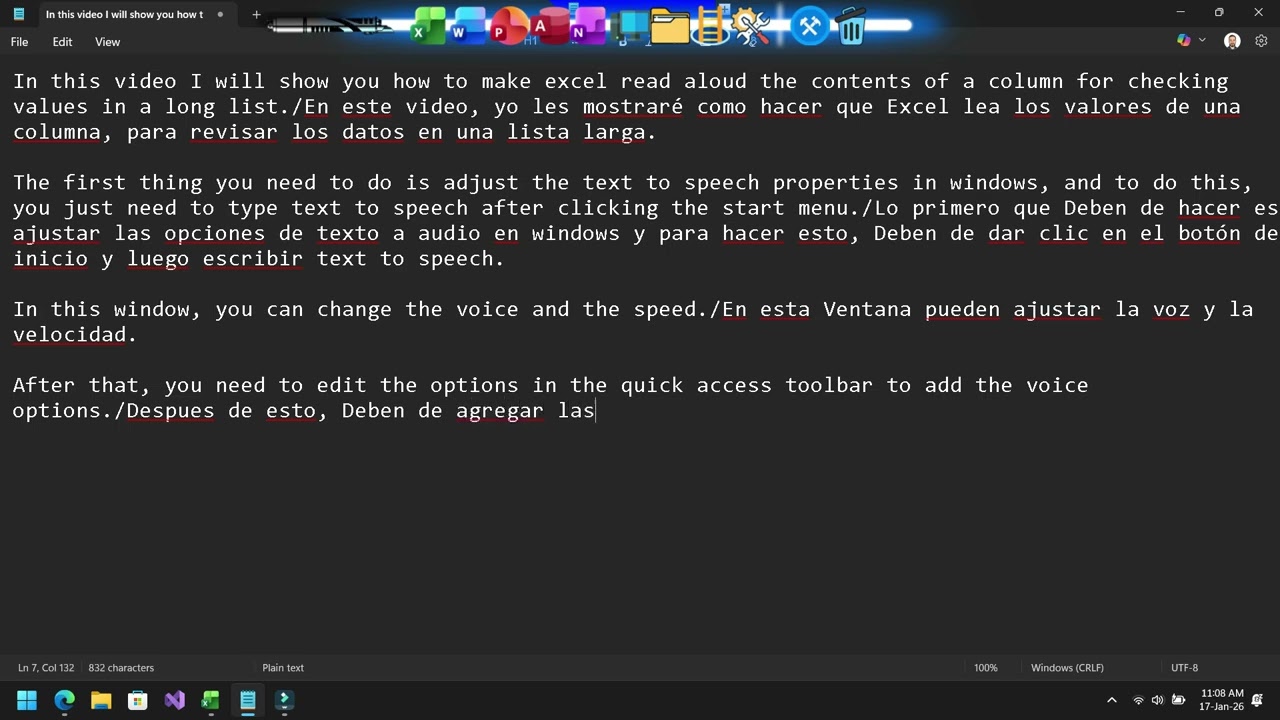This screenshot has height=720, width=1280.
Task: Open PowerPoint from the floating dock
Action: tap(509, 26)
